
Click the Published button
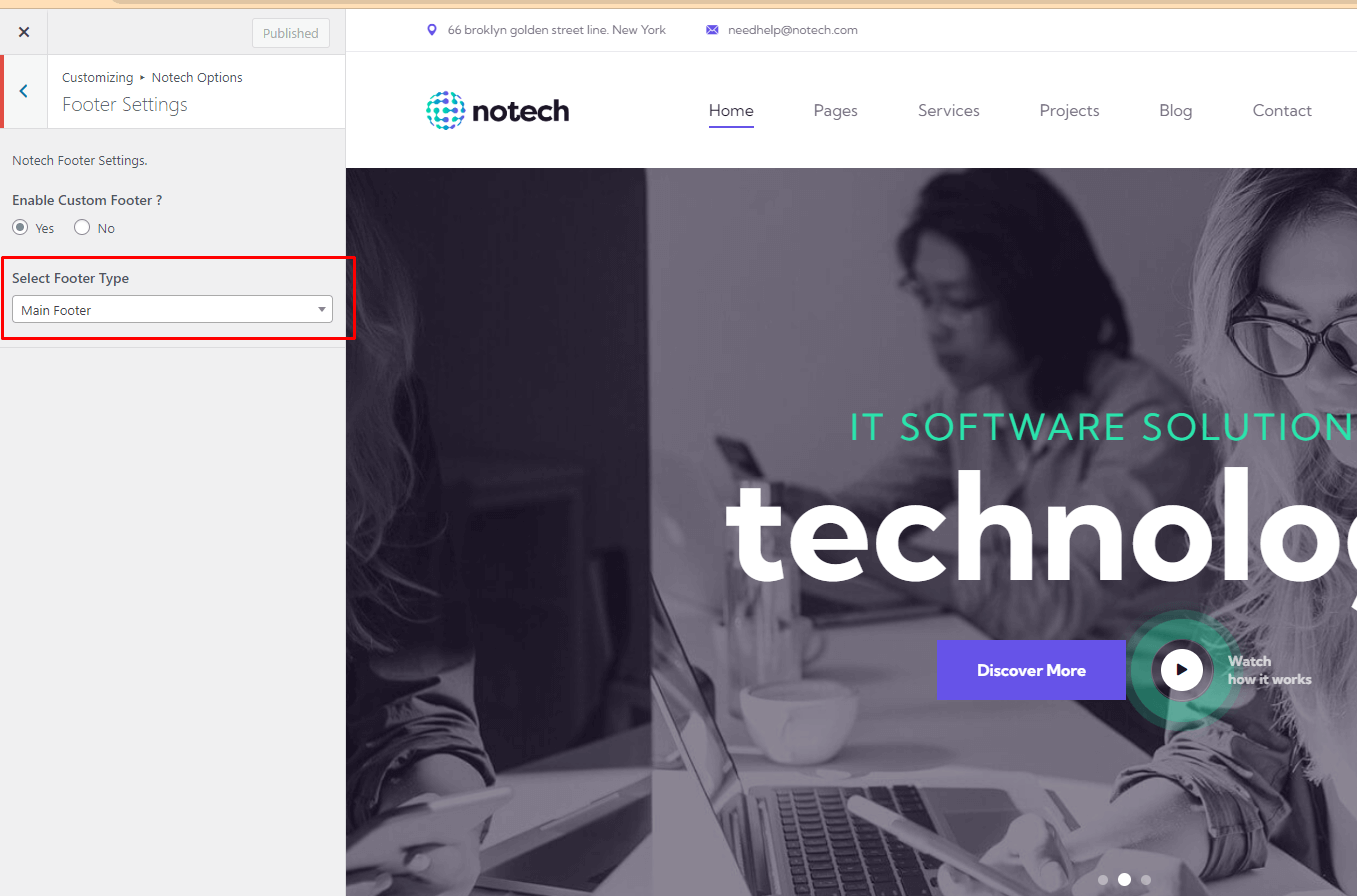click(x=291, y=33)
